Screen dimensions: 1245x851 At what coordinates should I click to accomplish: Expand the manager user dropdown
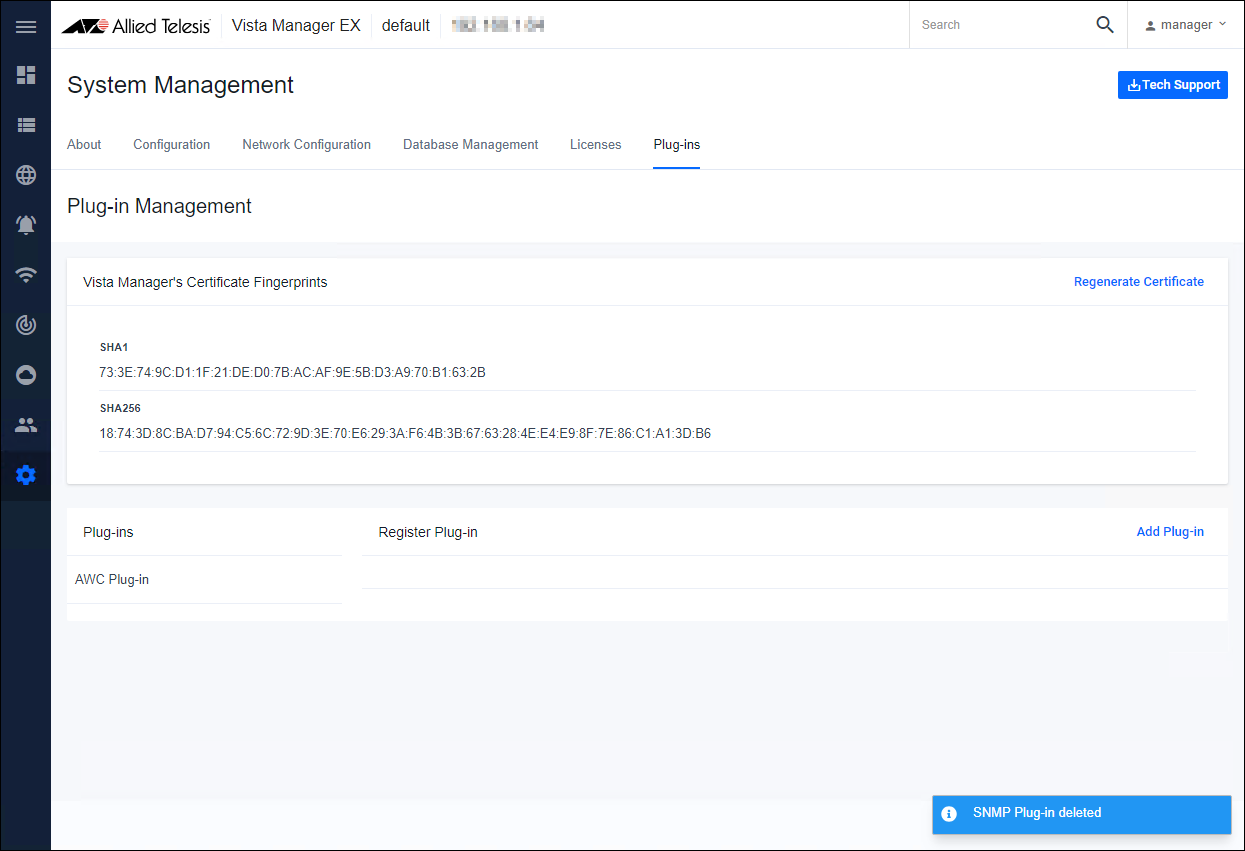tap(1186, 25)
